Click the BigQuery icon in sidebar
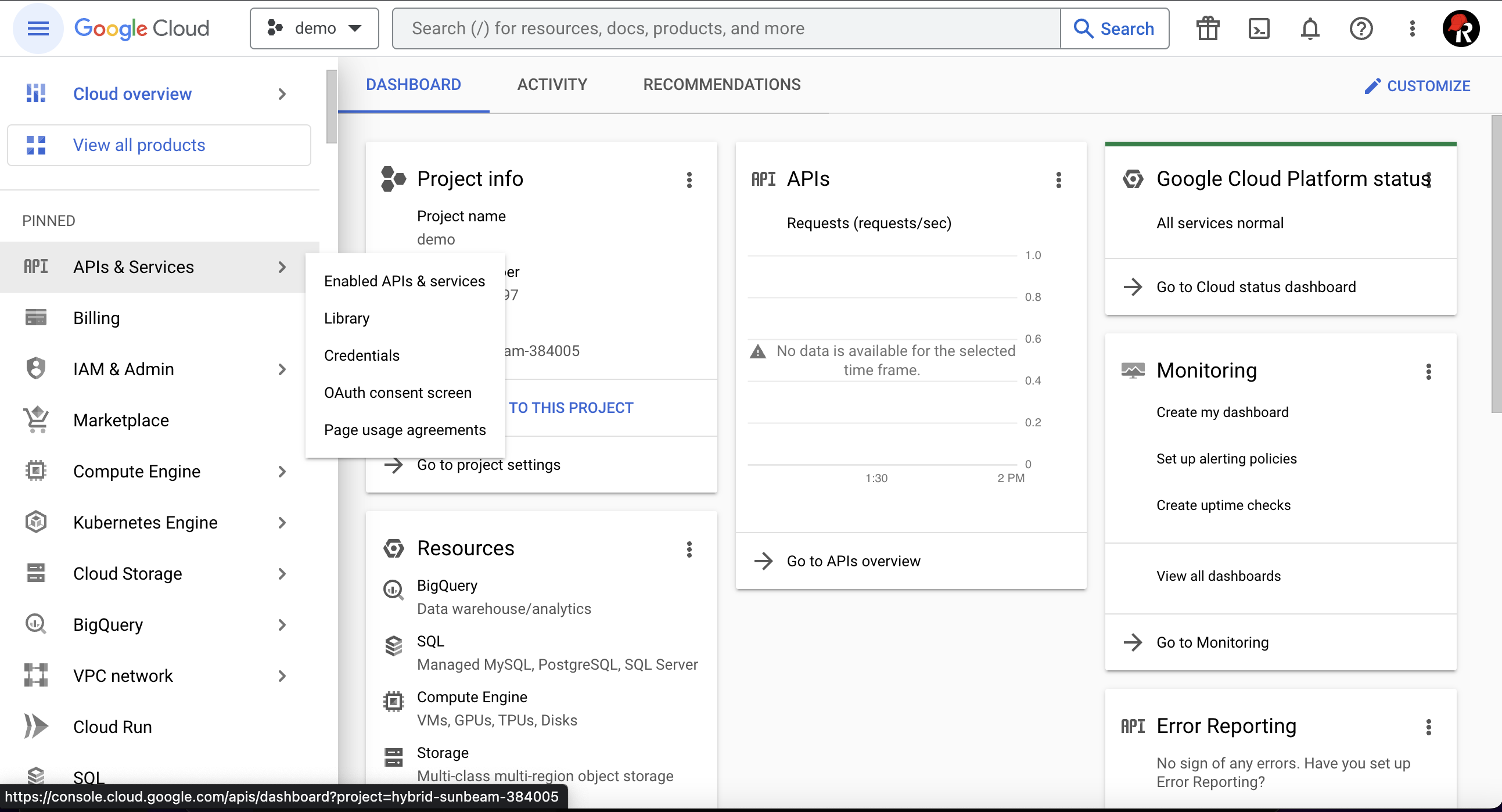1502x812 pixels. pos(35,624)
